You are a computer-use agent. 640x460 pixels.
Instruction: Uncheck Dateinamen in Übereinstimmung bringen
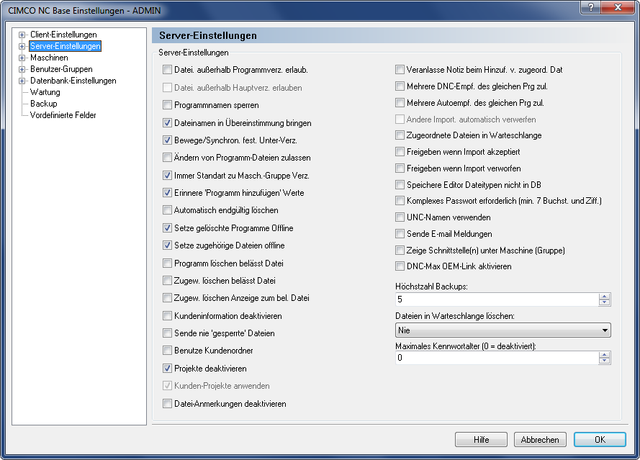tap(167, 123)
